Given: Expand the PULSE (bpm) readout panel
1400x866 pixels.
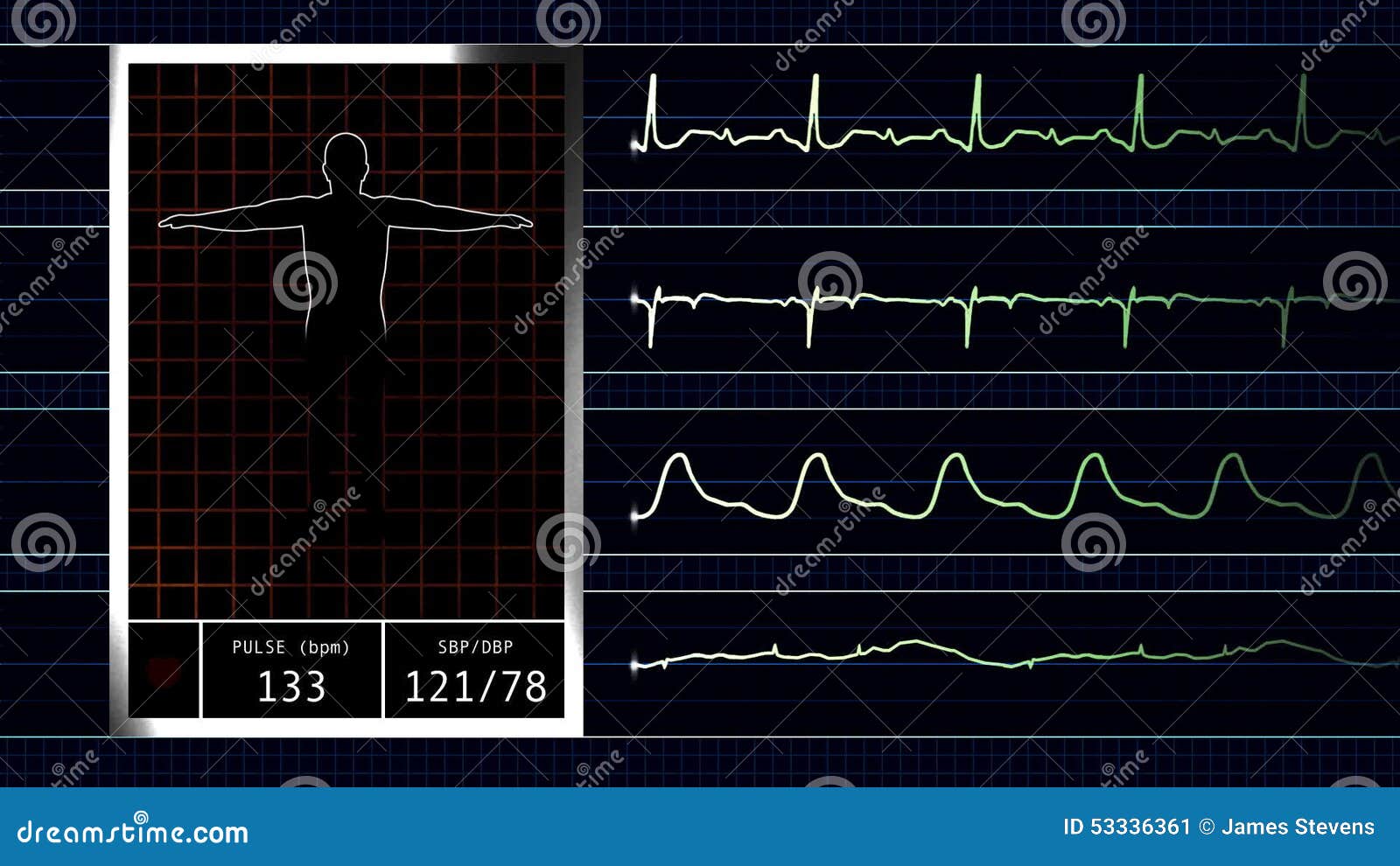Looking at the screenshot, I should (290, 668).
